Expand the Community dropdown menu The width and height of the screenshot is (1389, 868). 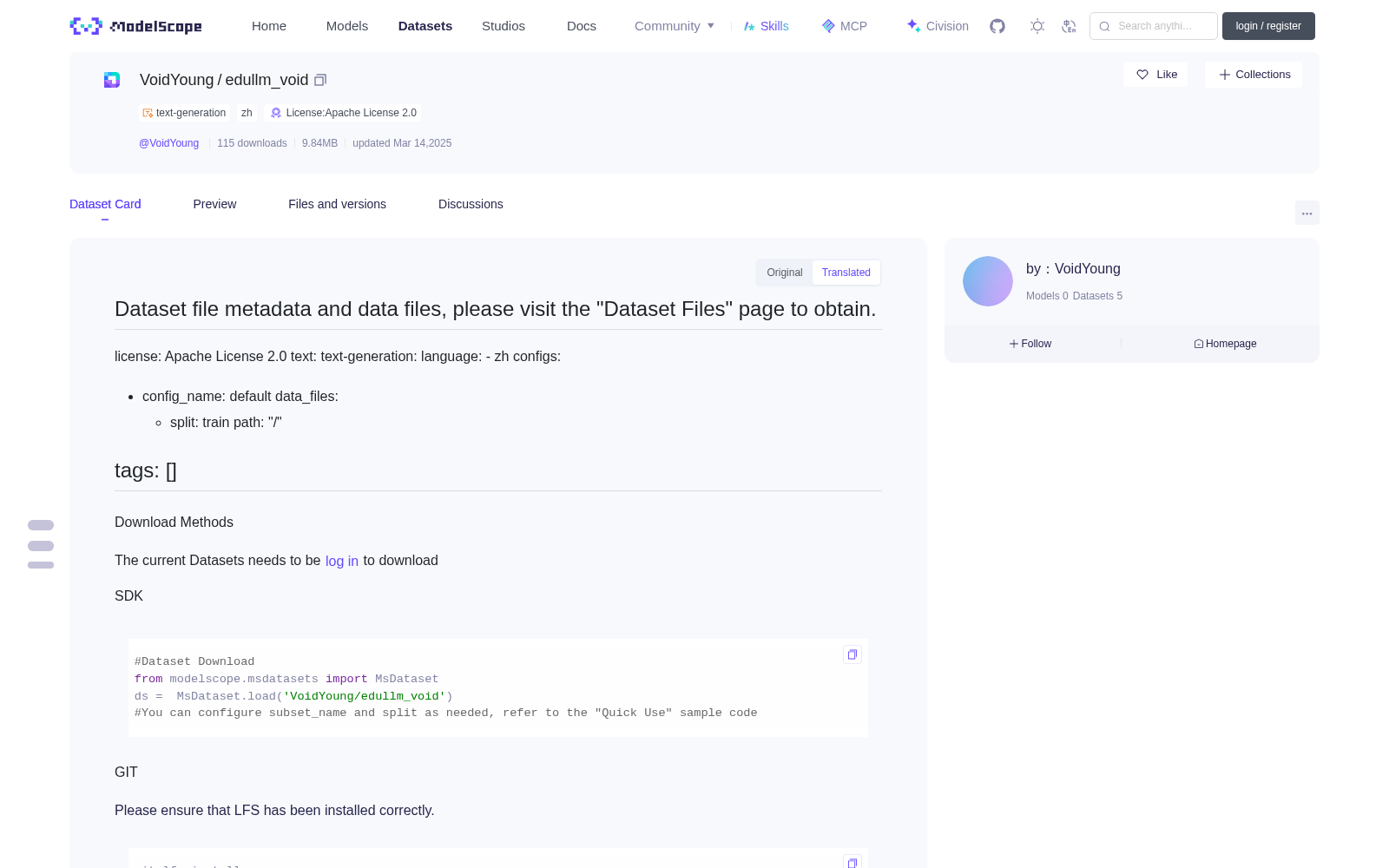(675, 26)
